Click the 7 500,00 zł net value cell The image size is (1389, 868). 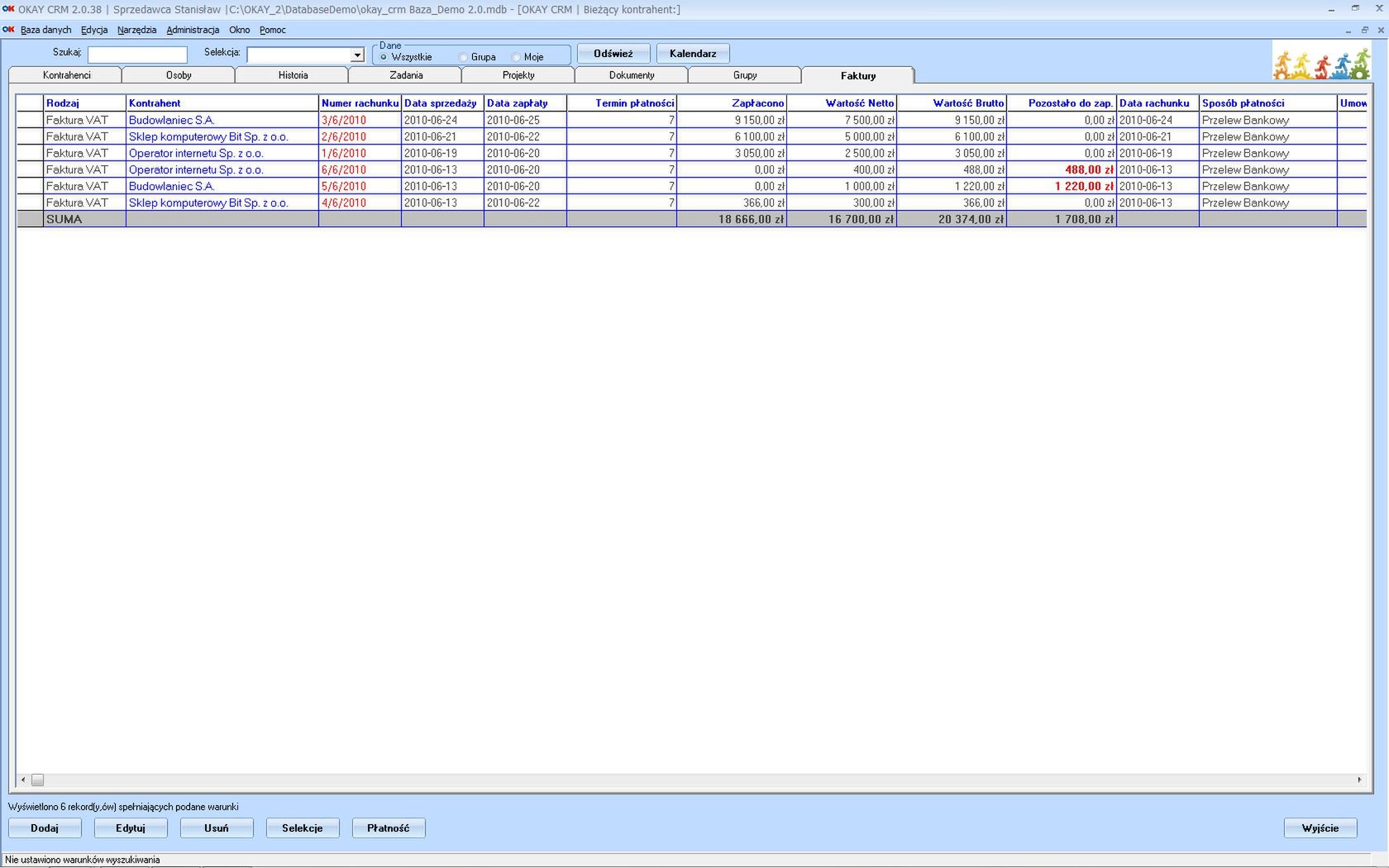point(842,120)
